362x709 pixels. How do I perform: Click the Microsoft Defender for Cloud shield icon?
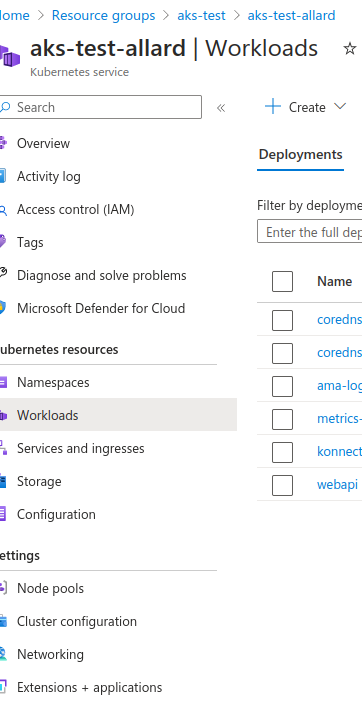point(3,308)
